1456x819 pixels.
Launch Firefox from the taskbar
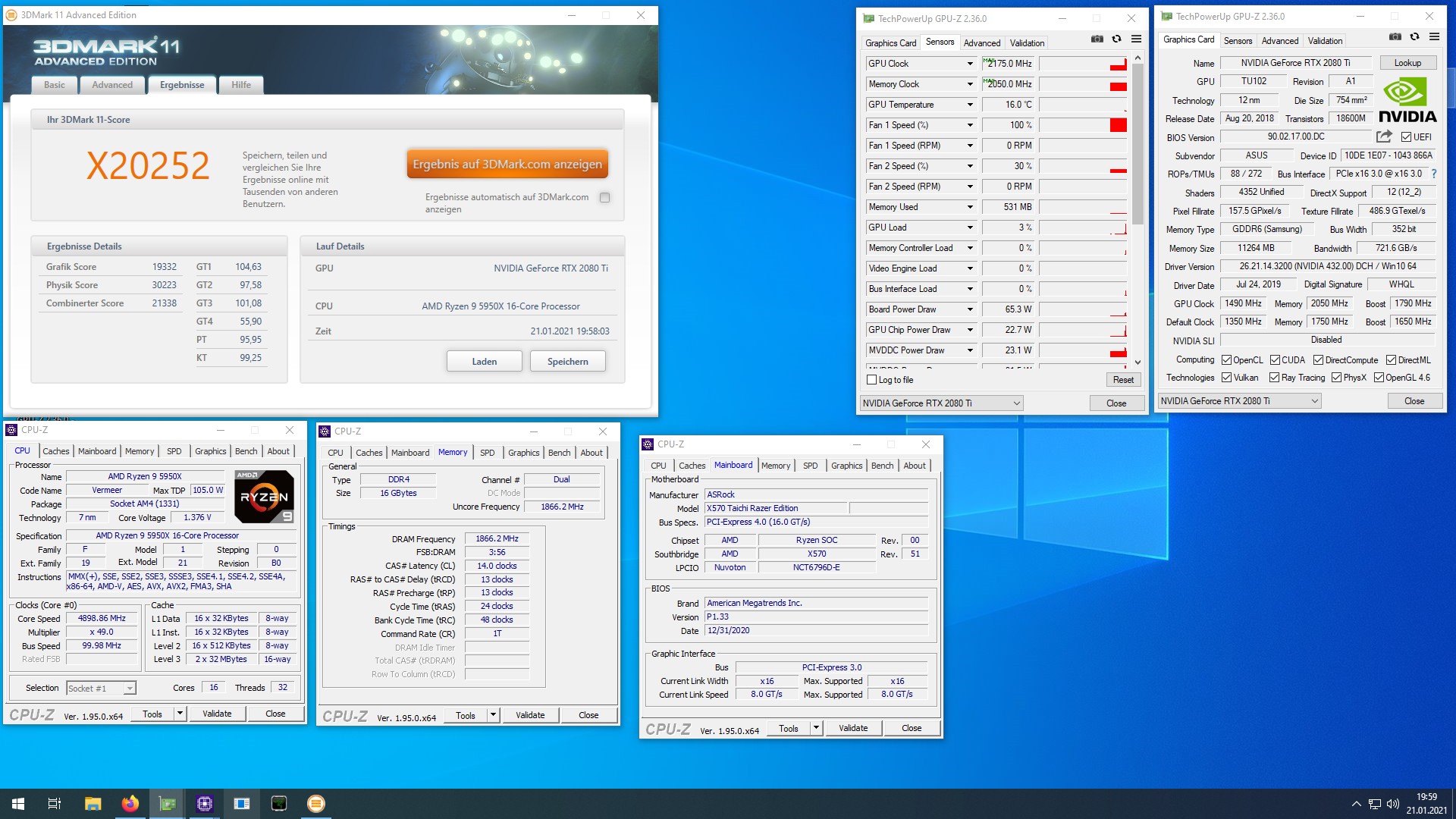pos(130,804)
